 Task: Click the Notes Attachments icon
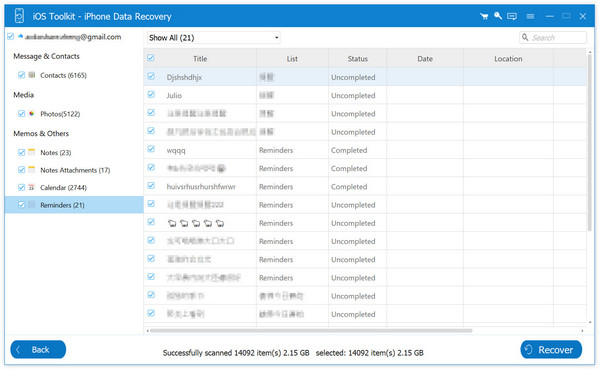tap(32, 170)
